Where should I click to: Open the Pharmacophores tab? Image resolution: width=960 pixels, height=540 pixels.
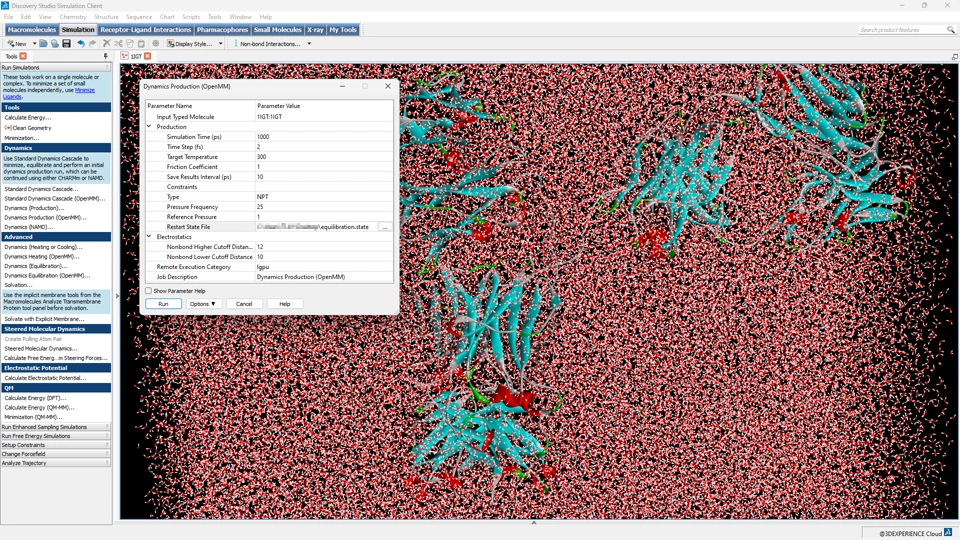pyautogui.click(x=222, y=29)
